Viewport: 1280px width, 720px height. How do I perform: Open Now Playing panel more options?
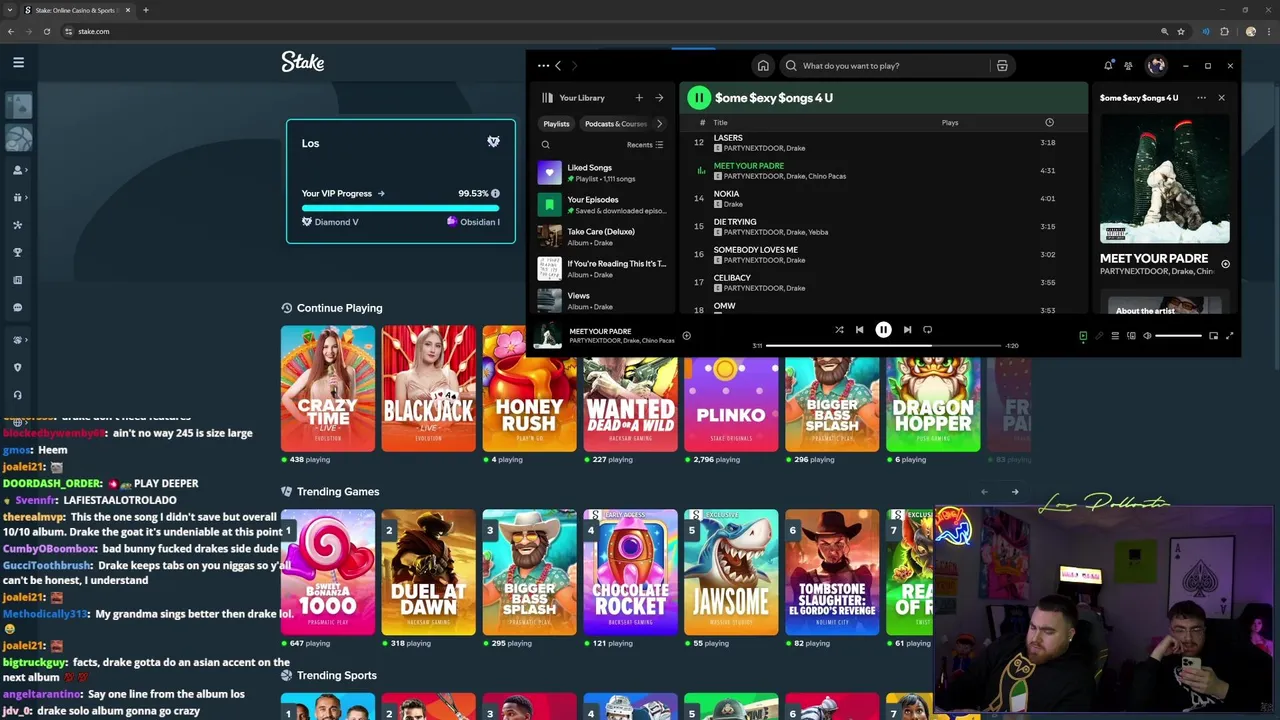(x=1201, y=98)
